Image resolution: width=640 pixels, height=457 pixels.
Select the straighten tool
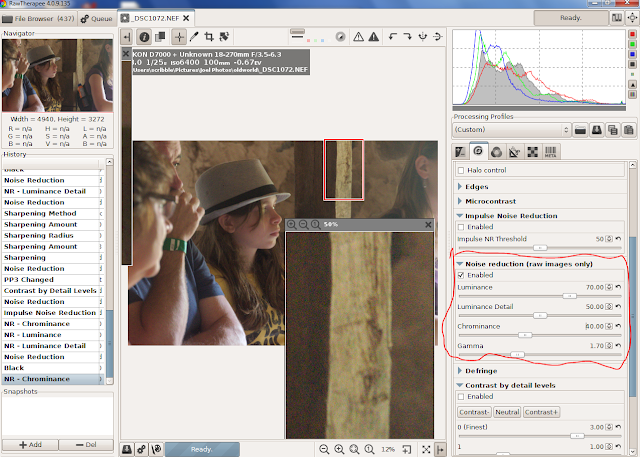tap(224, 37)
